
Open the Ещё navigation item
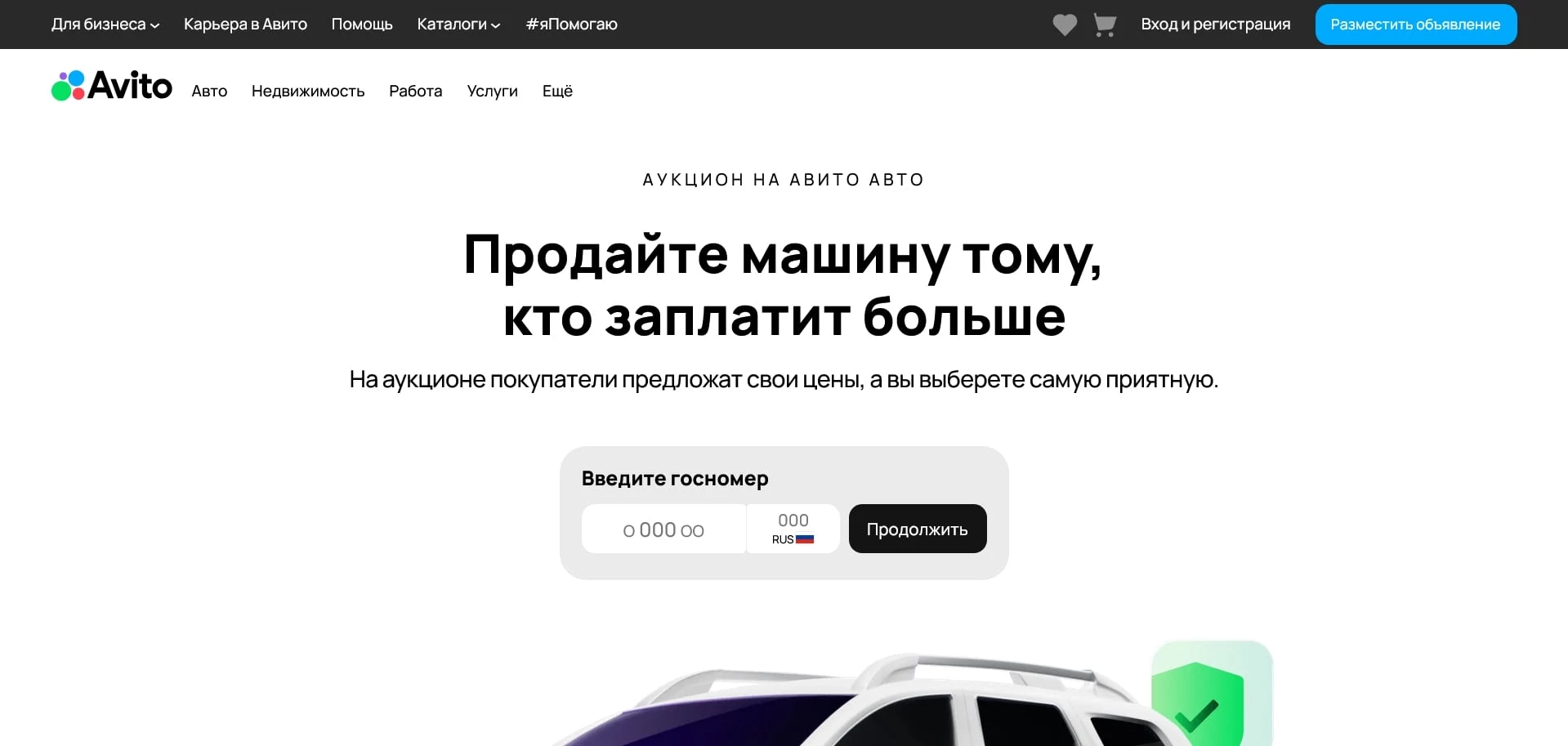point(557,91)
